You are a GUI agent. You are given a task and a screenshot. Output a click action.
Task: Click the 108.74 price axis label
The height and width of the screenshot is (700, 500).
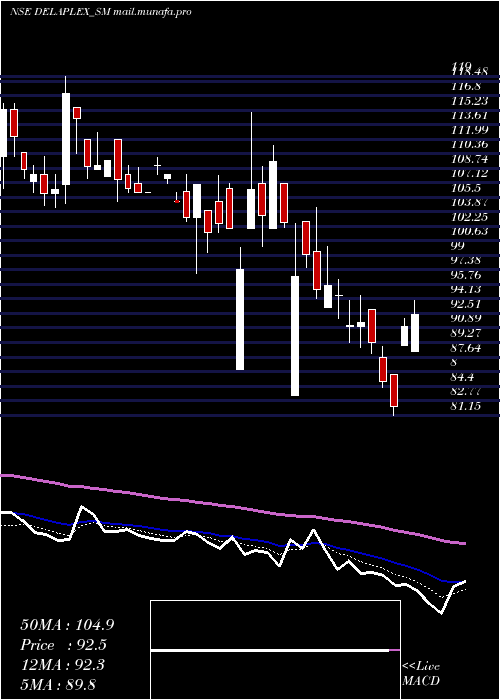click(470, 159)
